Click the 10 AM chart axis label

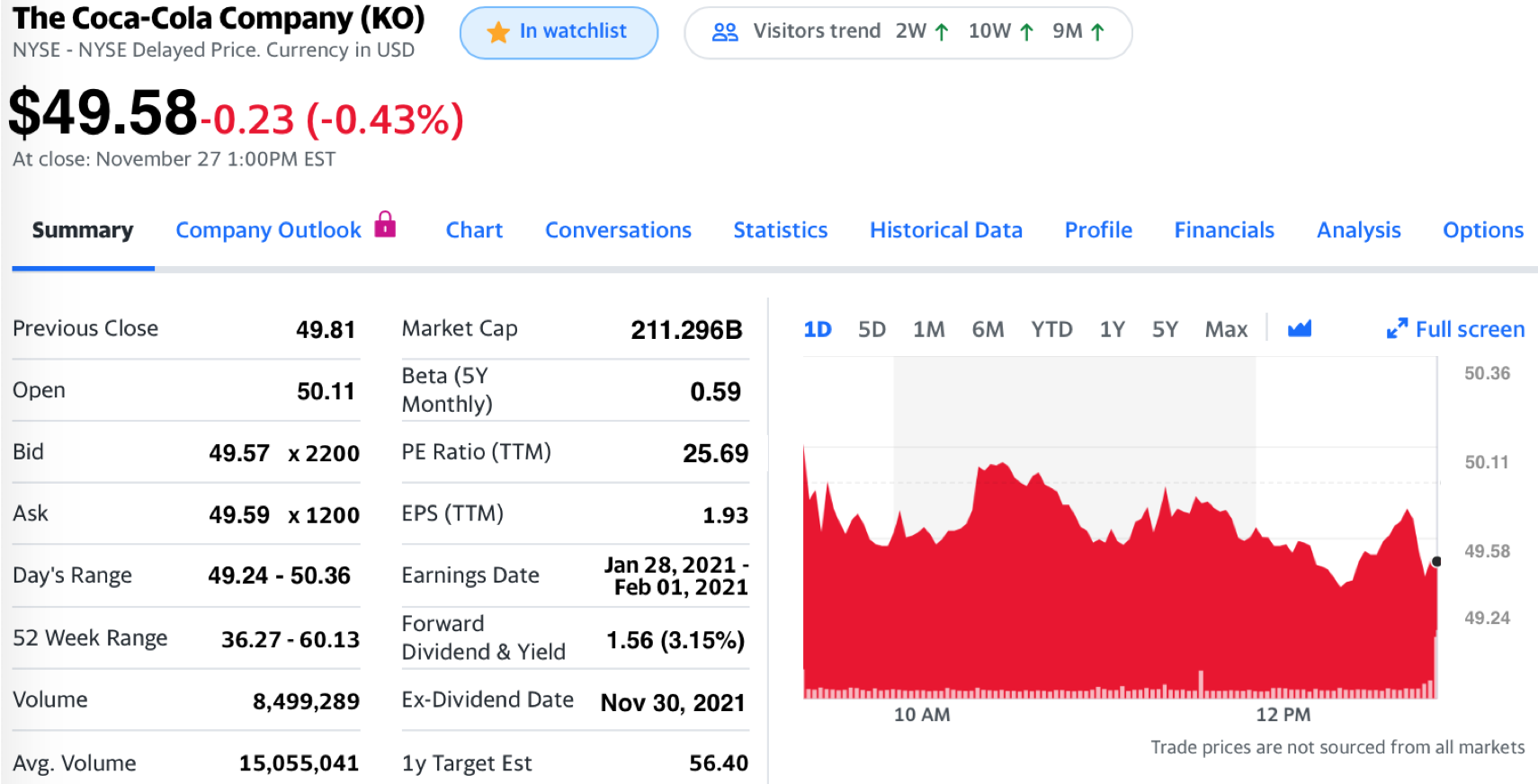tap(922, 715)
